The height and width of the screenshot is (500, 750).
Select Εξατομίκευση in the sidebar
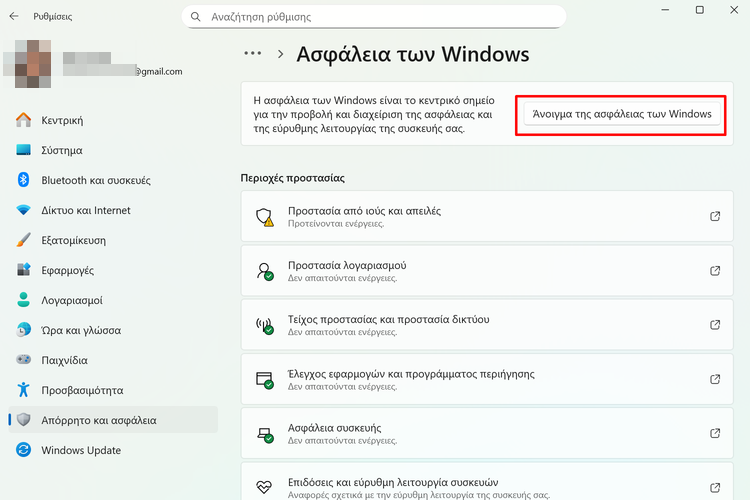[x=73, y=240]
